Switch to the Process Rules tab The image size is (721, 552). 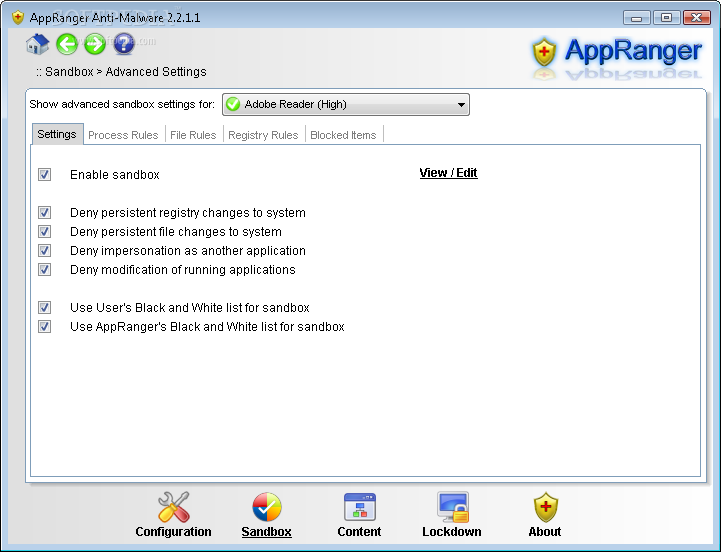(x=123, y=135)
